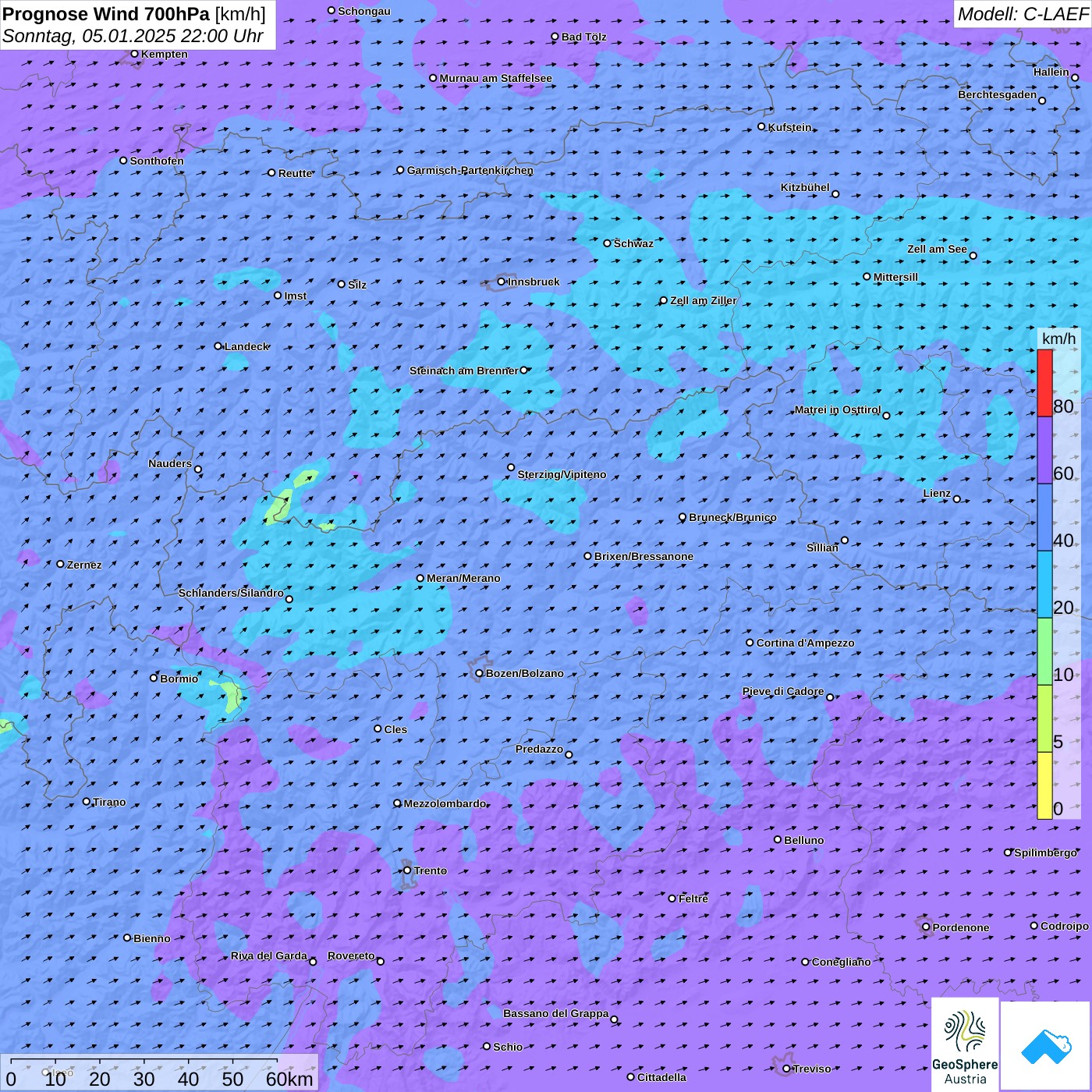This screenshot has width=1092, height=1092.
Task: Click the Cittadella label
Action: coord(661,1077)
